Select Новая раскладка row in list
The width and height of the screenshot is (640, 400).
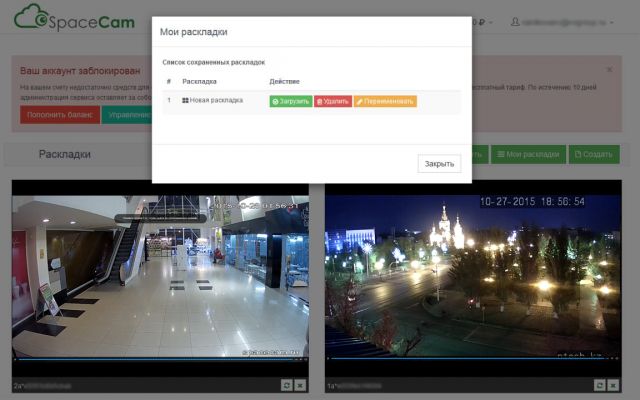(x=215, y=101)
